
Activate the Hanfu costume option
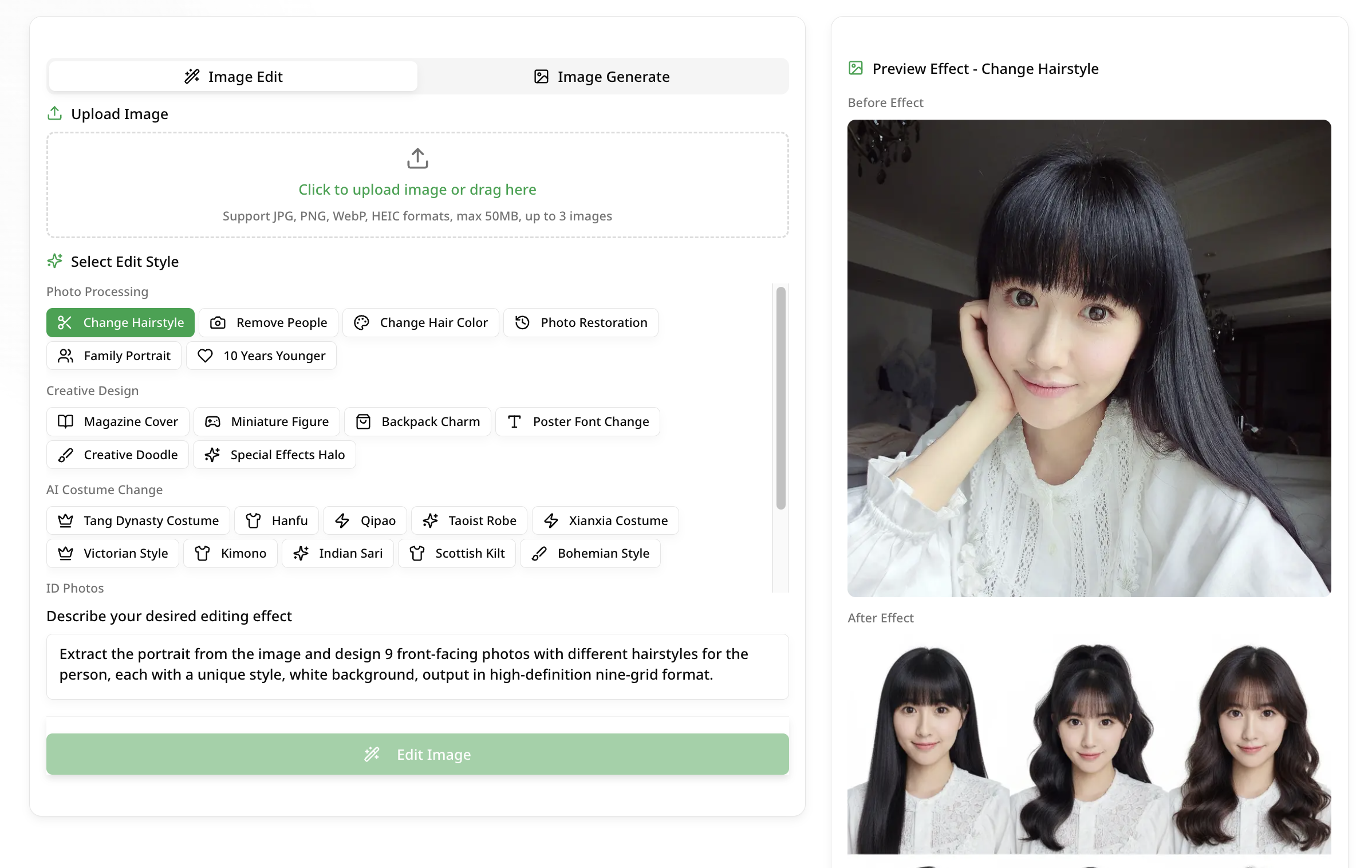click(277, 520)
